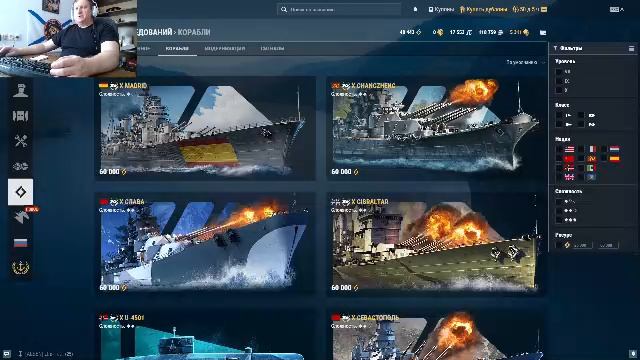Image resolution: width=640 pixels, height=360 pixels.
Task: Enable the Ресурс filter checkbox
Action: point(559,245)
